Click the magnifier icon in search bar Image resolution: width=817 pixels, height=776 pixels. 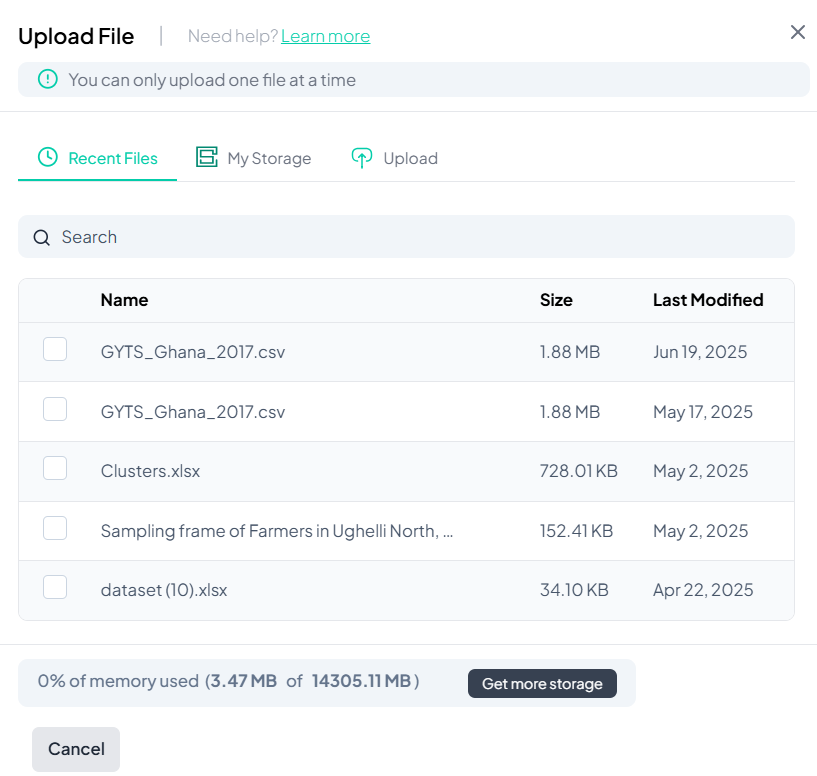pos(42,238)
